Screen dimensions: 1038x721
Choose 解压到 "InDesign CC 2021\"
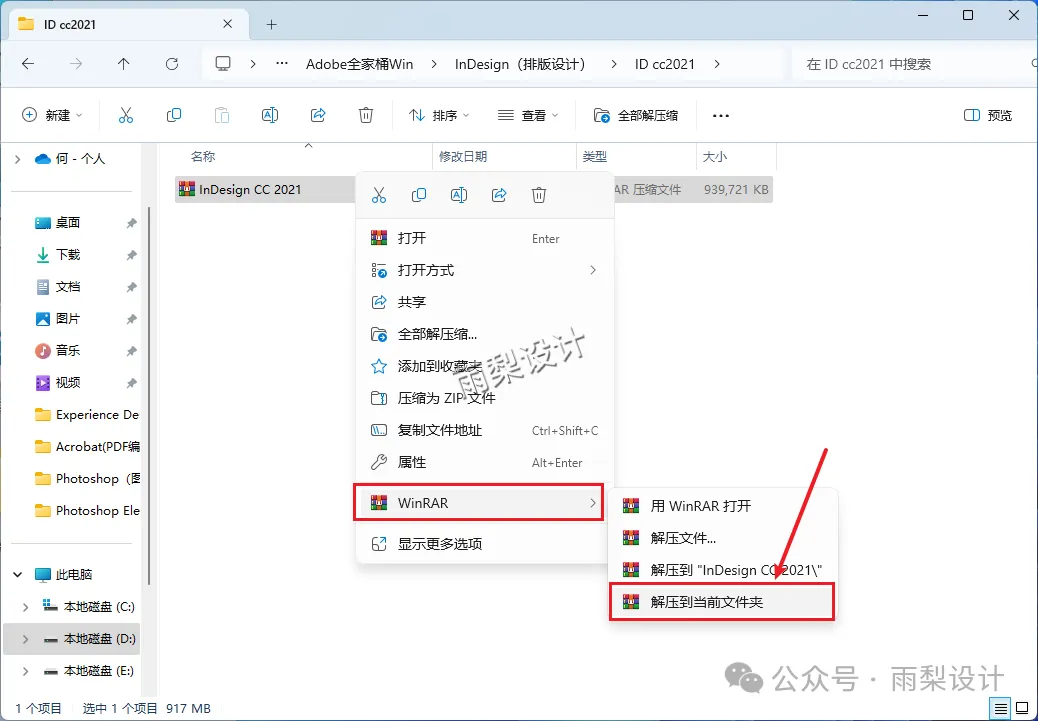[x=723, y=570]
